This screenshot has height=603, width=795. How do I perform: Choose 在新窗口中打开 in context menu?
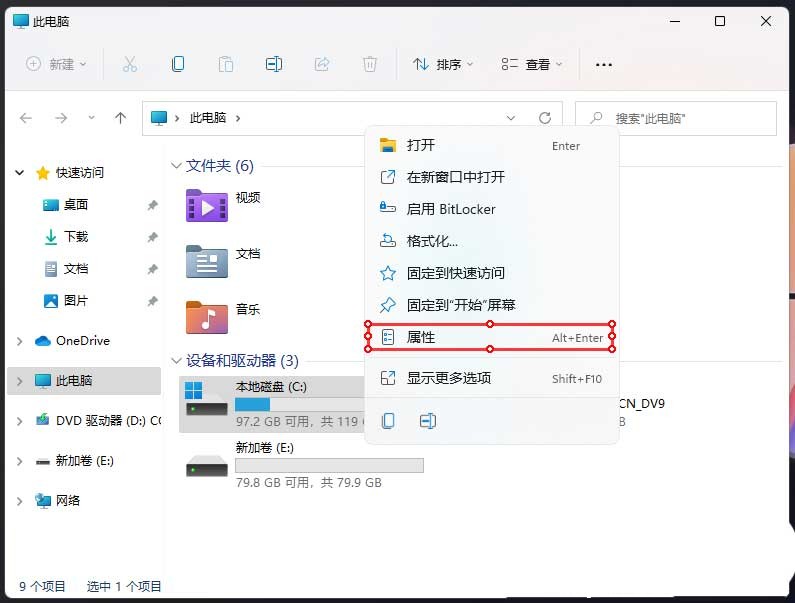[x=491, y=177]
